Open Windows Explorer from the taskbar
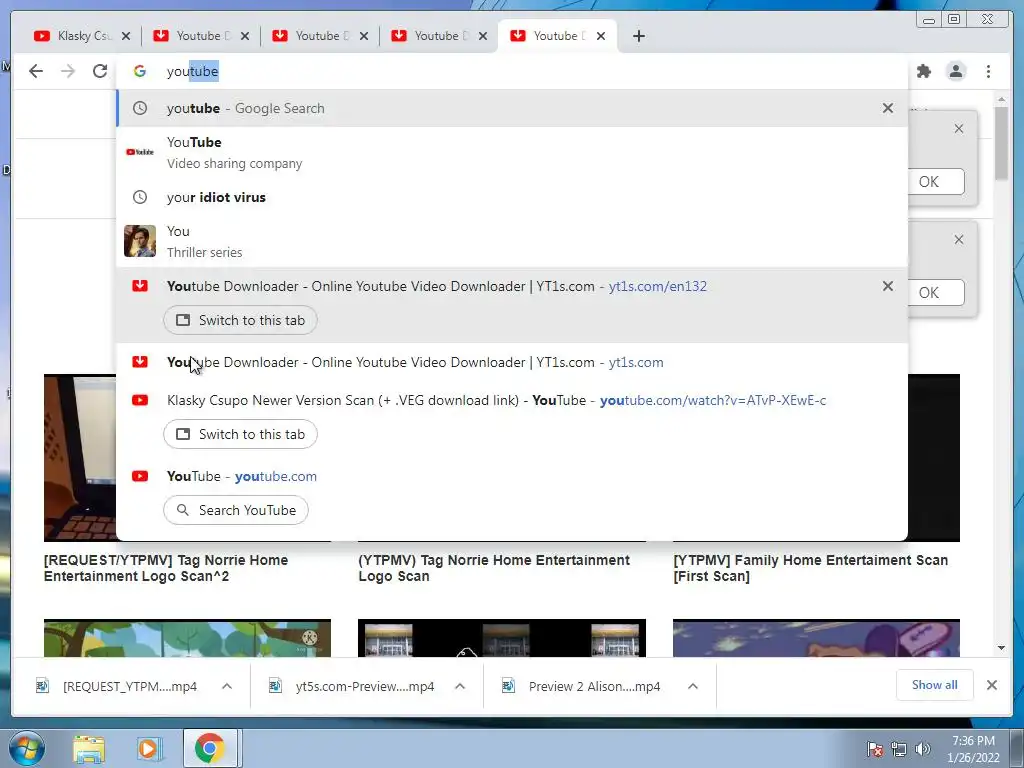The width and height of the screenshot is (1024, 768). point(89,749)
